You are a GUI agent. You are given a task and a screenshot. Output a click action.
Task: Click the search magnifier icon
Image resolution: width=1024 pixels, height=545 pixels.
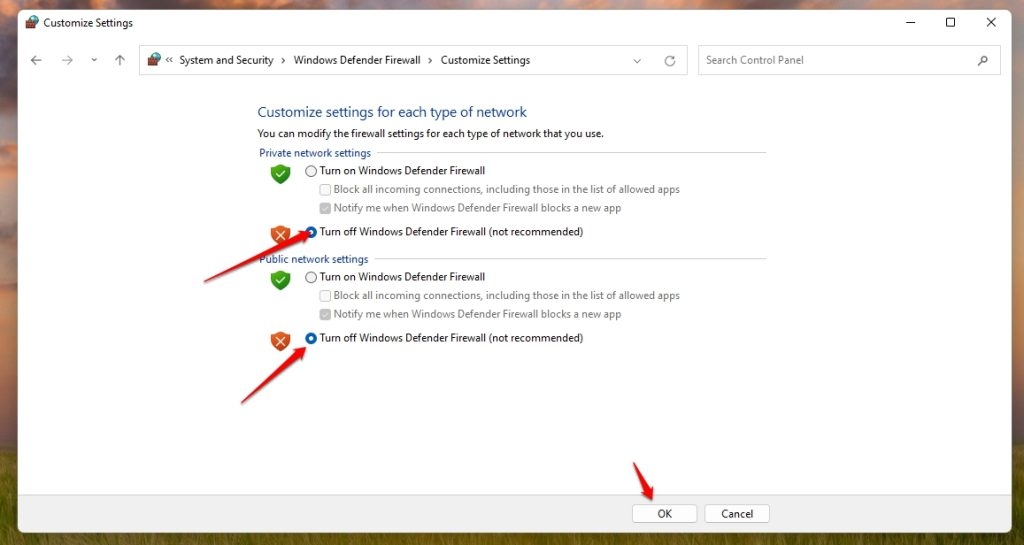pyautogui.click(x=983, y=61)
